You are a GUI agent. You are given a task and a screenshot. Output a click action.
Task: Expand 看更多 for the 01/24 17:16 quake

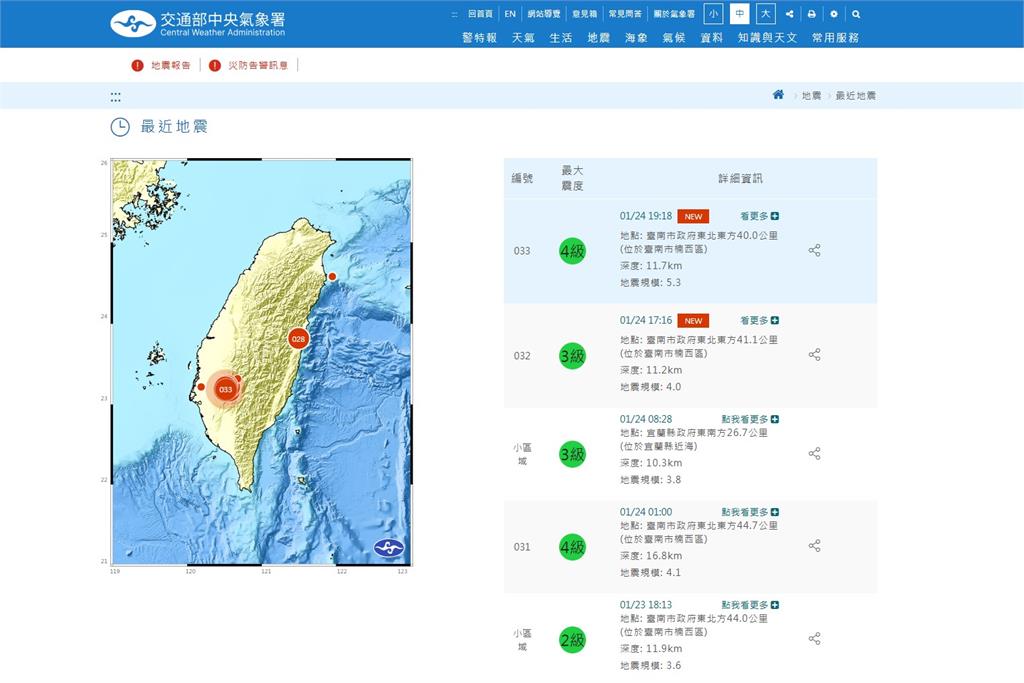(759, 321)
